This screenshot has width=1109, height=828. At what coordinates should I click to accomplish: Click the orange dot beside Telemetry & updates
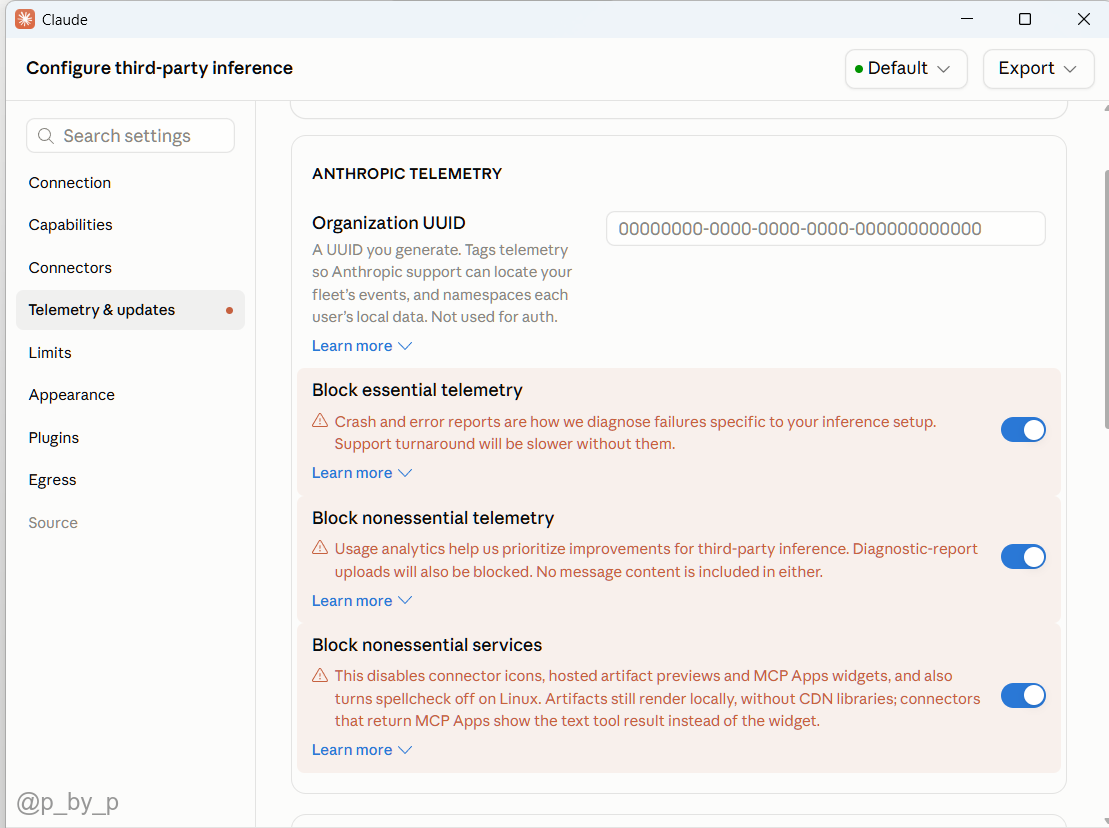pos(229,310)
